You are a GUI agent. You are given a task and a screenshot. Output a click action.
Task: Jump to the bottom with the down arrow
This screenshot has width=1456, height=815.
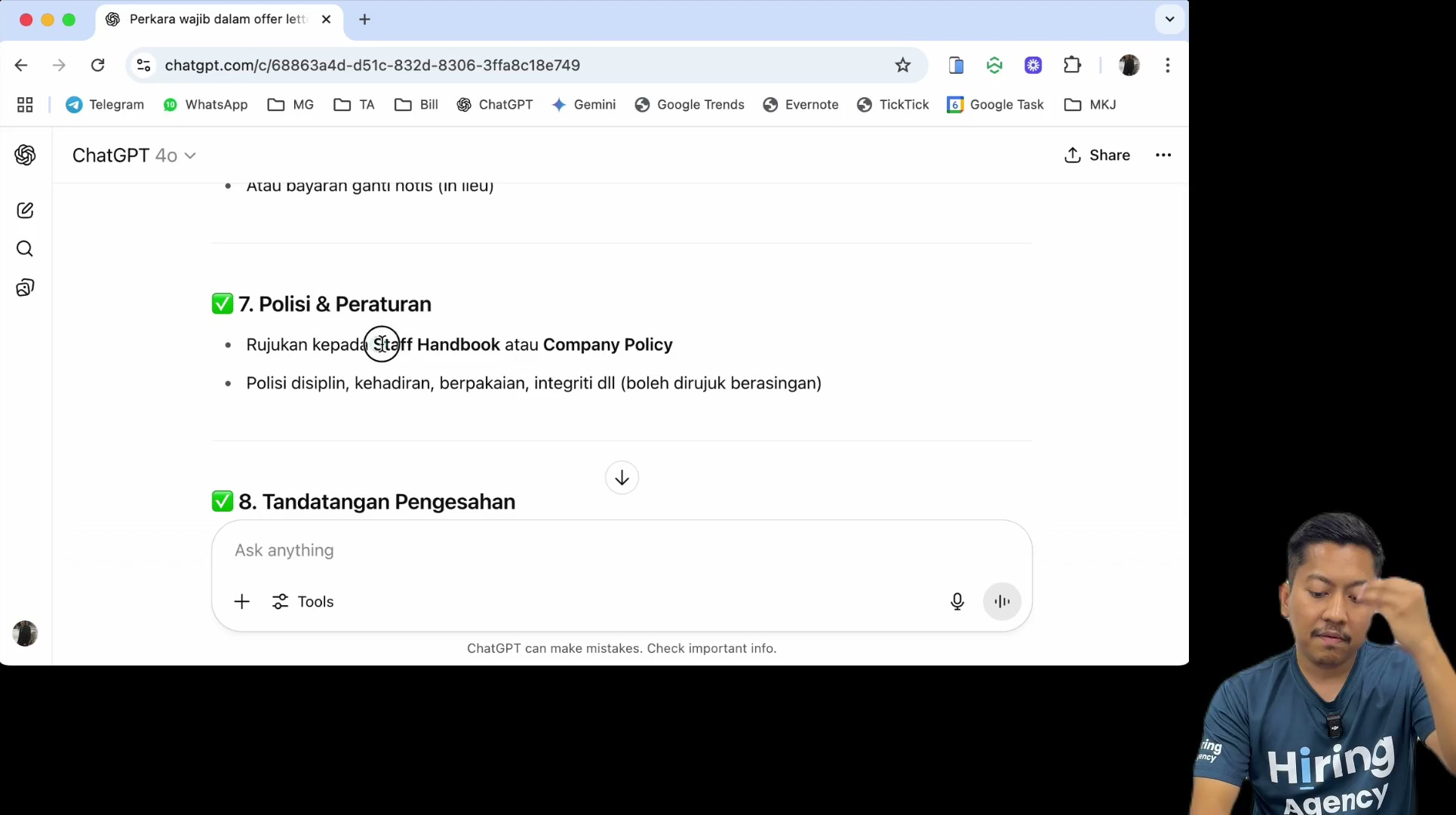(x=622, y=478)
